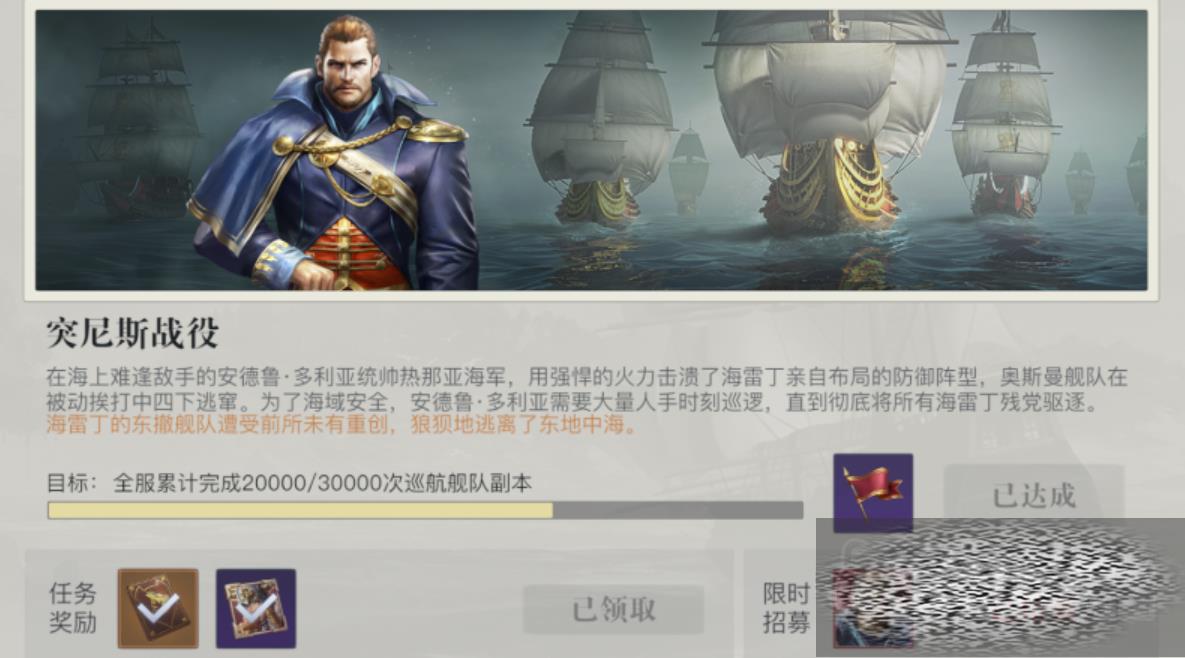Select the 突尼斯战役 title
1185x658 pixels.
click(132, 333)
